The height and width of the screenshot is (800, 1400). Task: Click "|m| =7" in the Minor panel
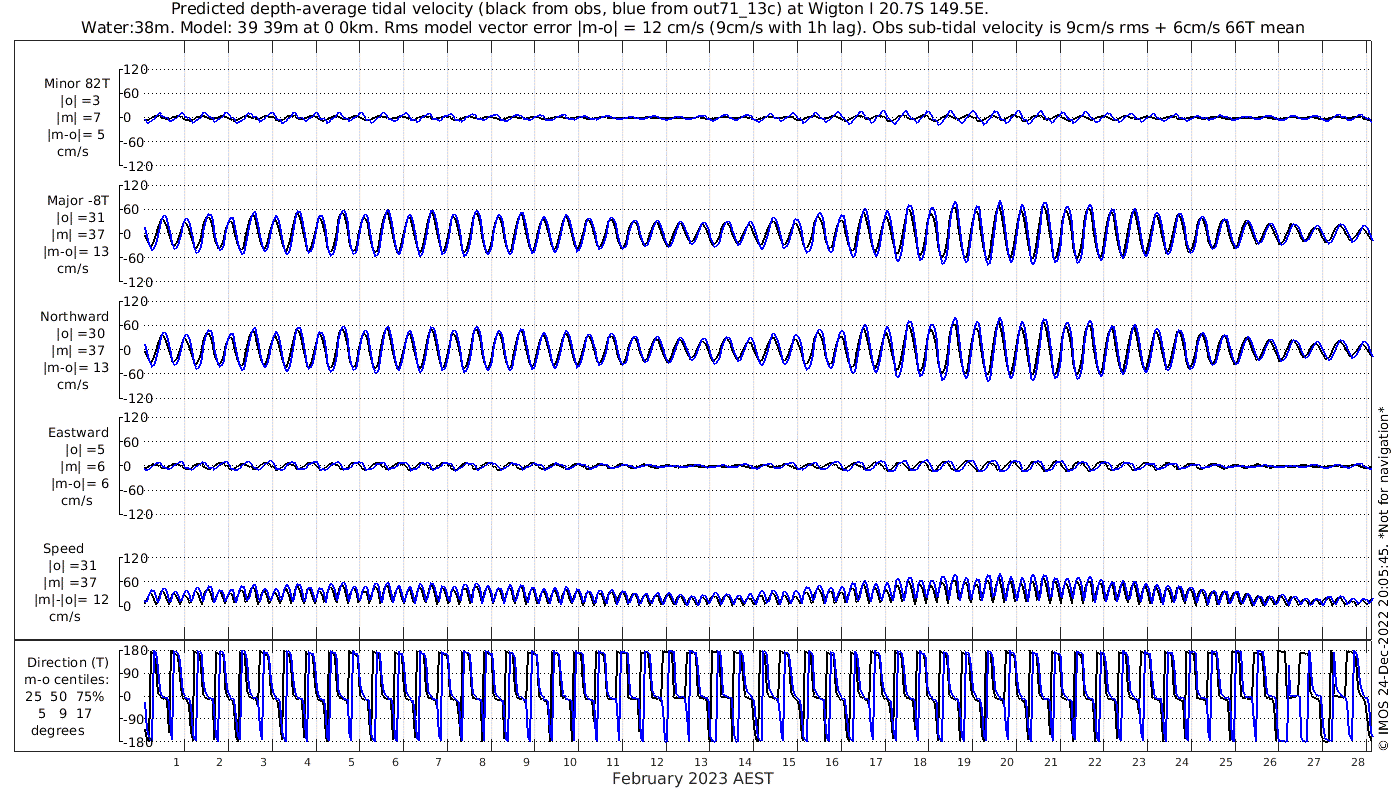pyautogui.click(x=78, y=118)
